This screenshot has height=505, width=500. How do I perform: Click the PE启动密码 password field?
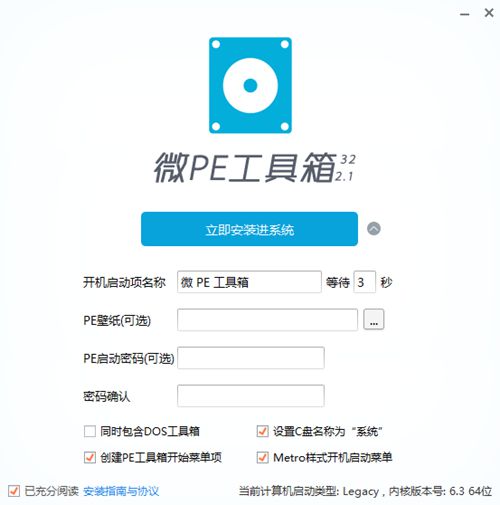251,358
